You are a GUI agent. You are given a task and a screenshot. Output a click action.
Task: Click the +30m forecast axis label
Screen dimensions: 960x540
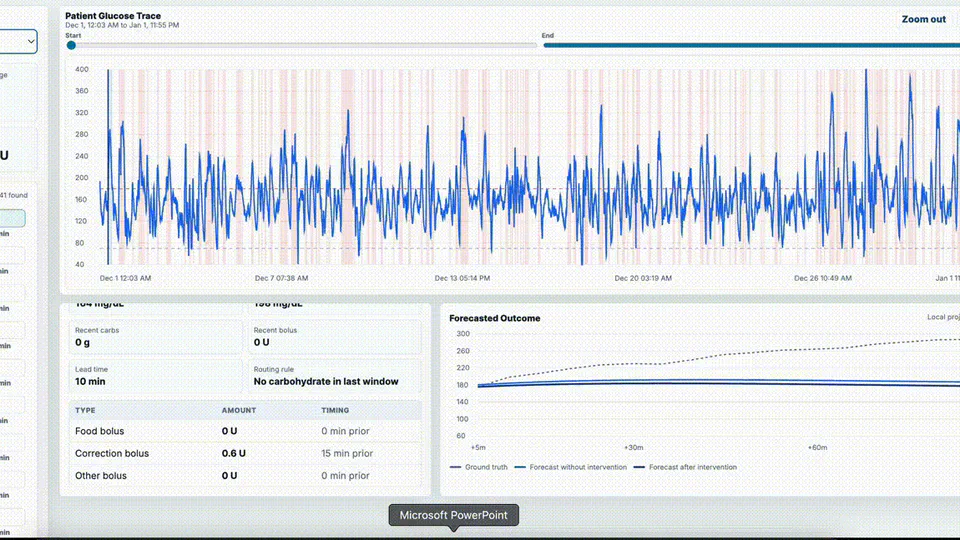(634, 448)
